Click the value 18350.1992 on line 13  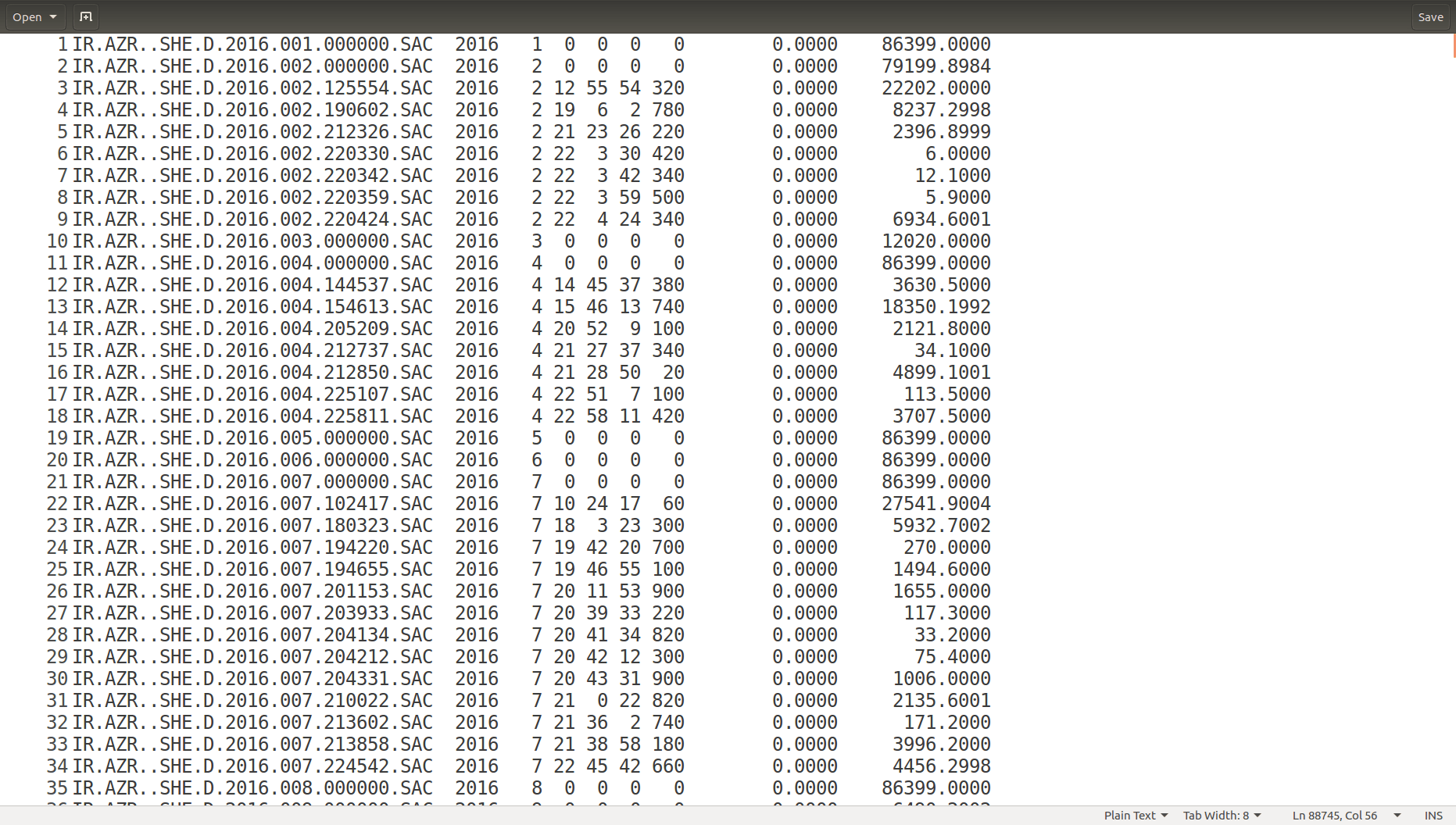(935, 307)
